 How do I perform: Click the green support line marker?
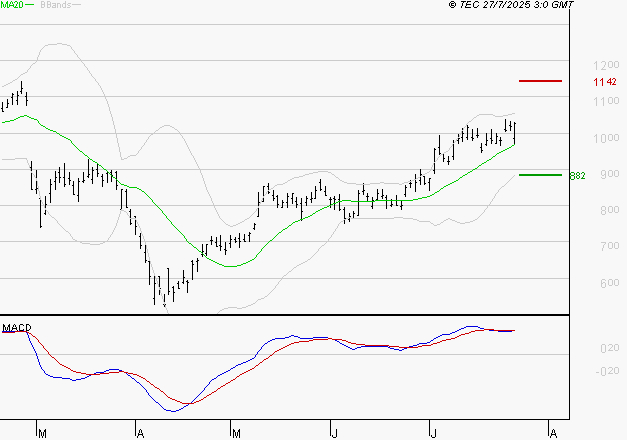pos(540,175)
